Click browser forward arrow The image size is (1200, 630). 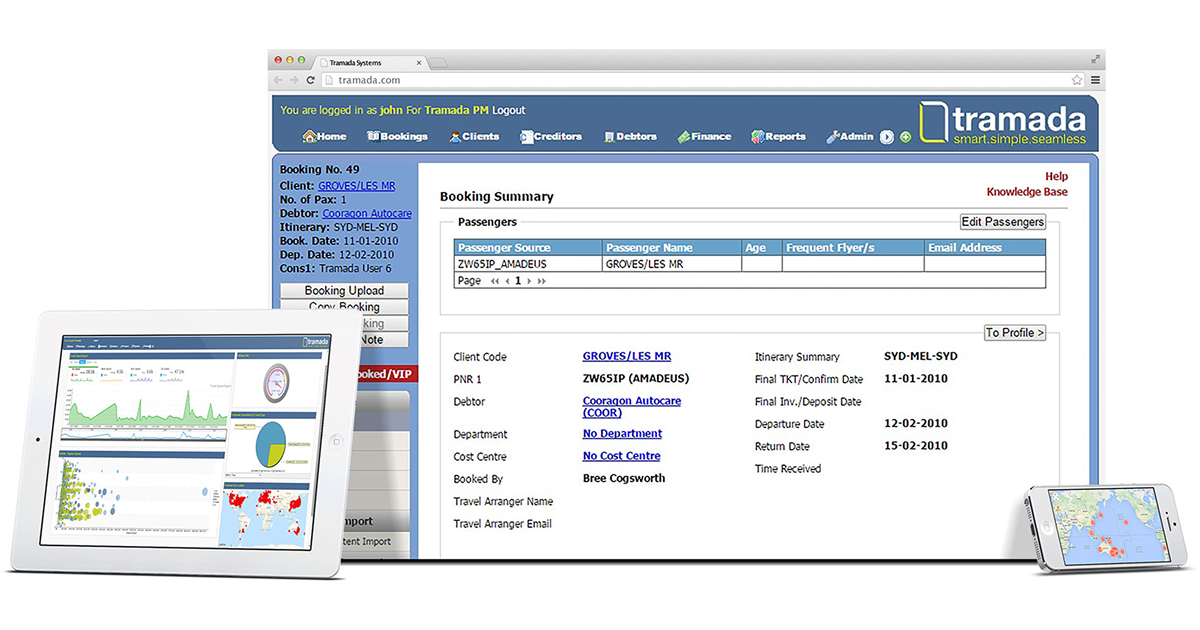294,80
